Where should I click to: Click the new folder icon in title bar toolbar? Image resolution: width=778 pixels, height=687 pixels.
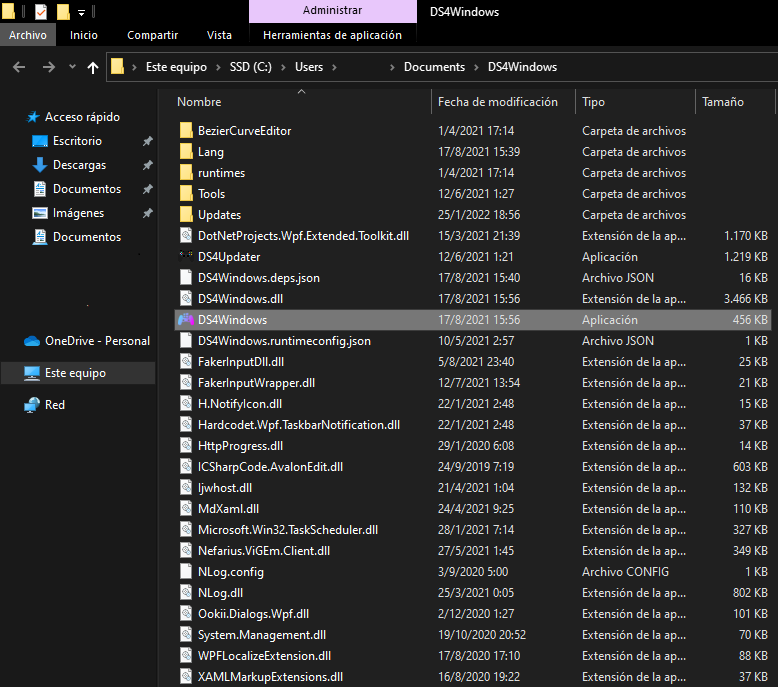pyautogui.click(x=63, y=11)
